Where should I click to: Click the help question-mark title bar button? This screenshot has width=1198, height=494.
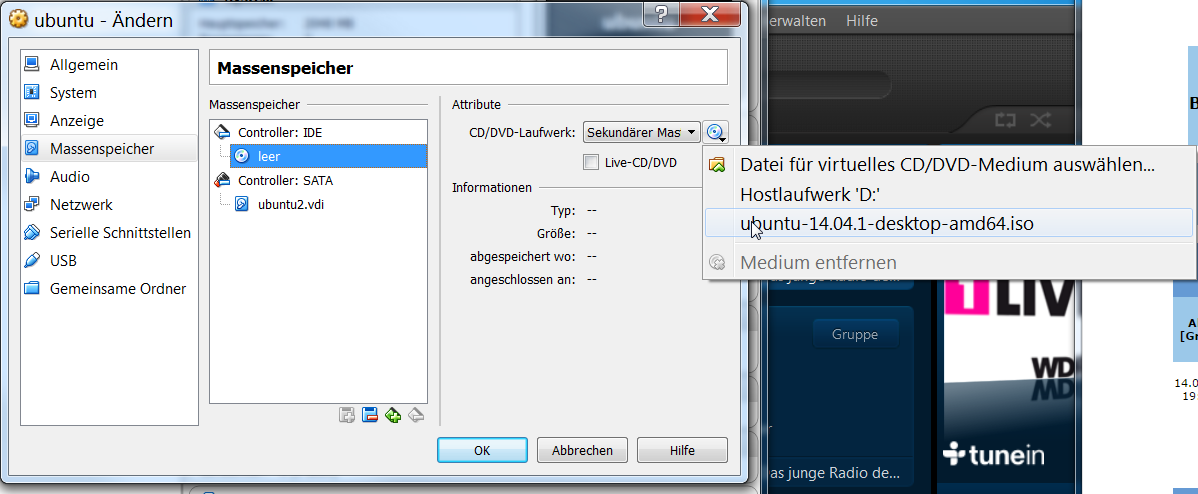click(661, 14)
